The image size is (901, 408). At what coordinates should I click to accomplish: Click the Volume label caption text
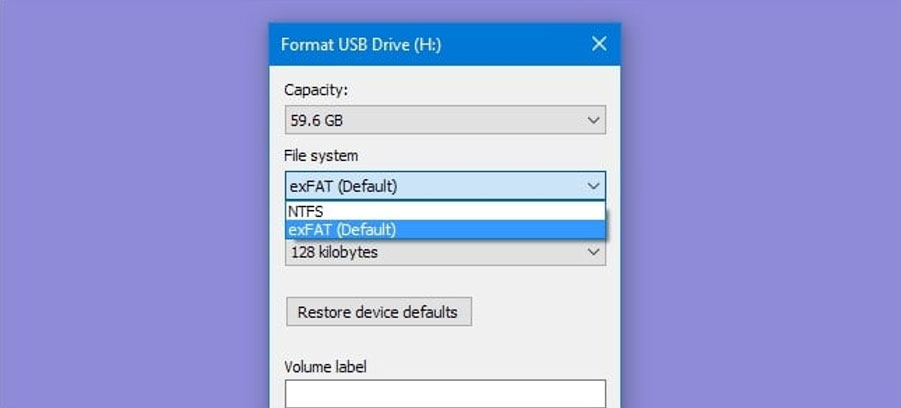(x=325, y=367)
